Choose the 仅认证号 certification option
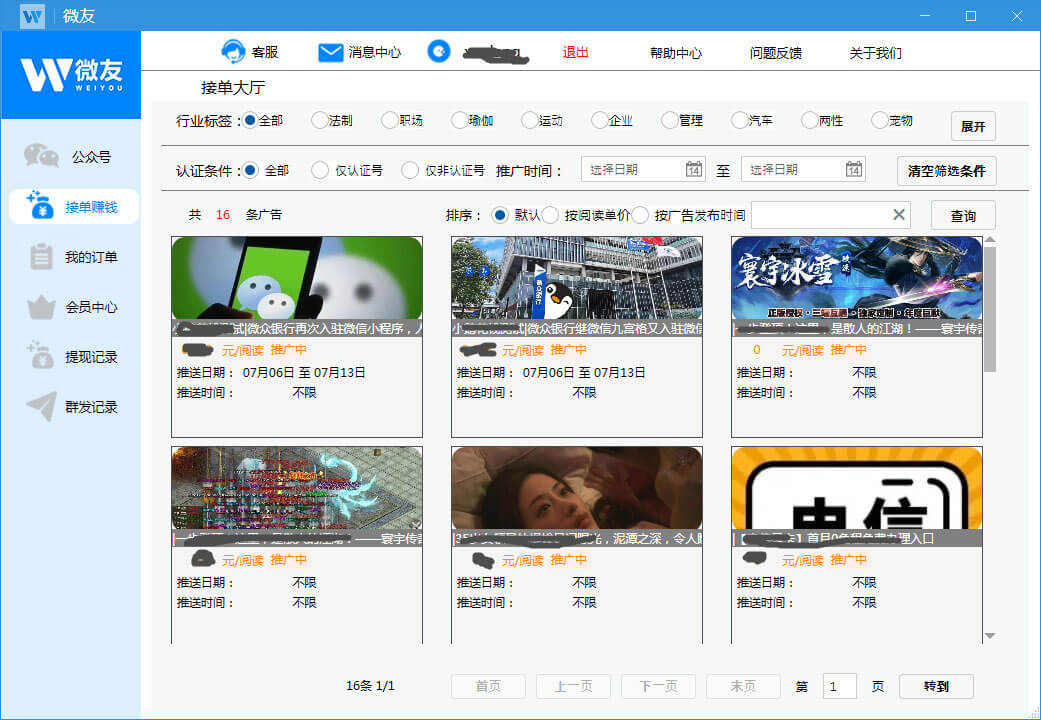Image resolution: width=1041 pixels, height=720 pixels. coord(320,170)
